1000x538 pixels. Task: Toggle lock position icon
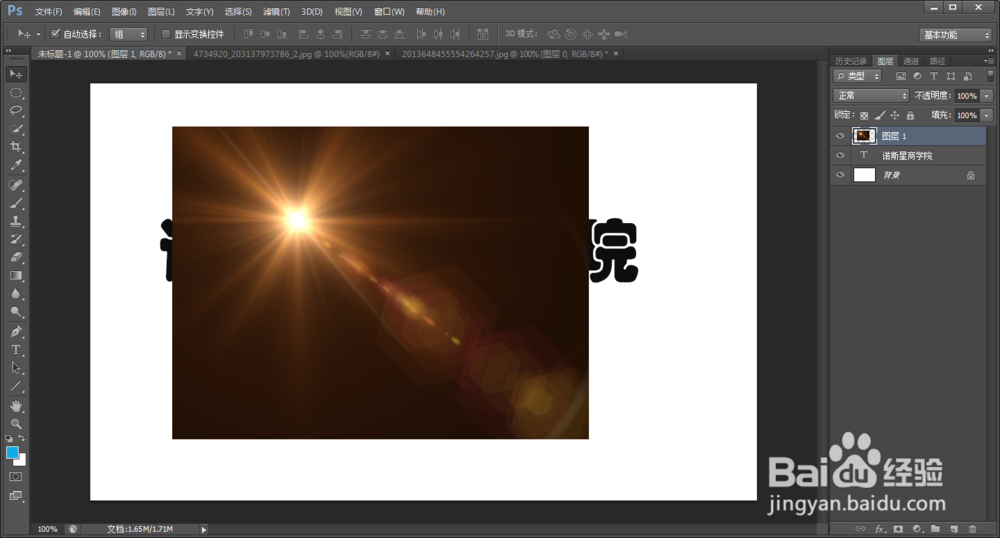click(x=895, y=115)
